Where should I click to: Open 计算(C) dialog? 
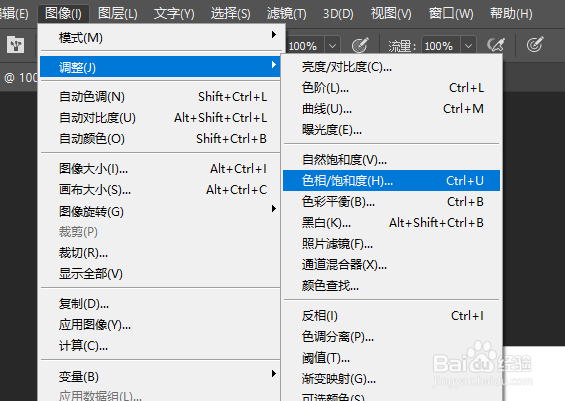tap(160, 346)
